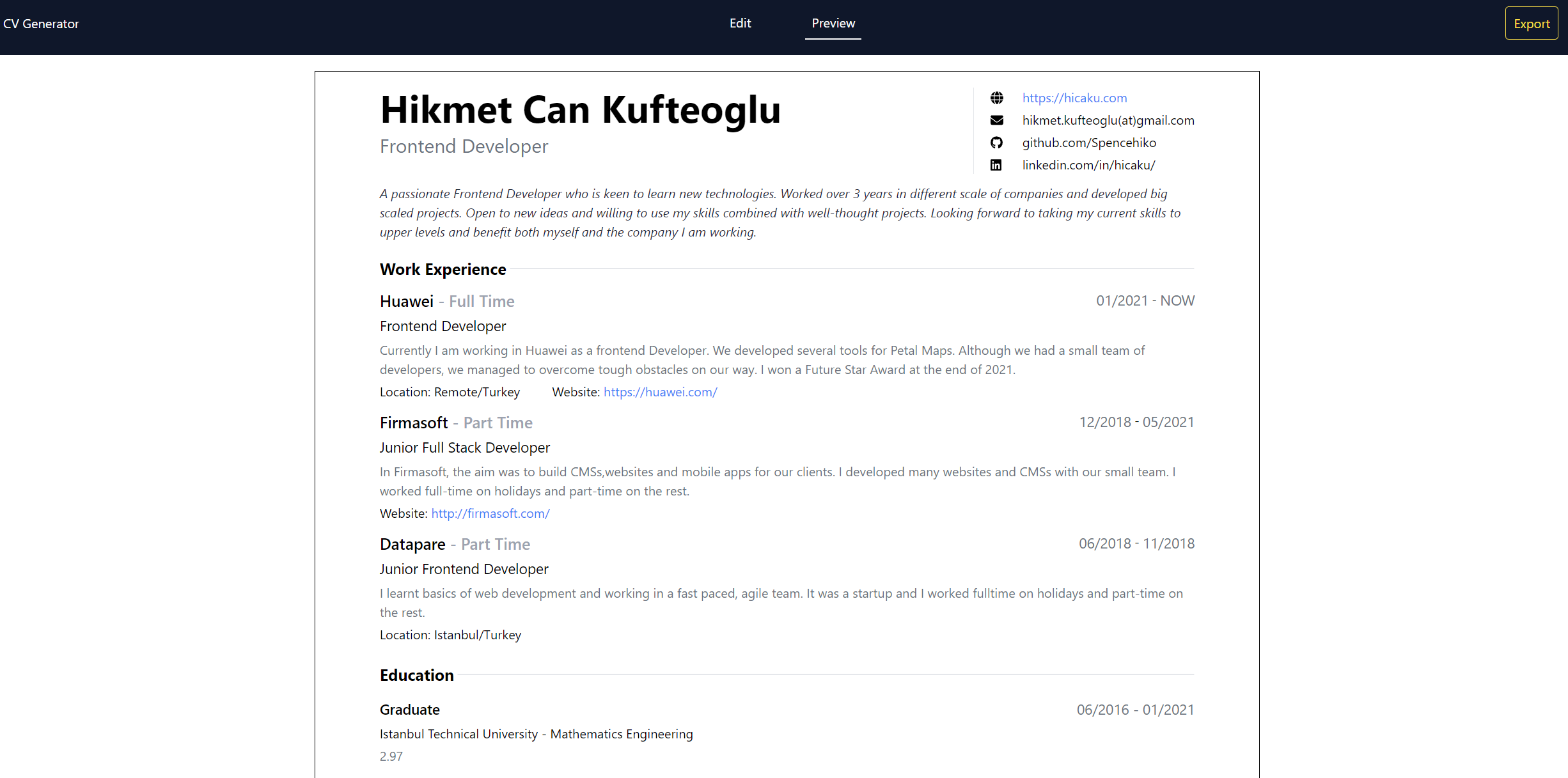Click the LinkedIn logo icon

(x=996, y=165)
